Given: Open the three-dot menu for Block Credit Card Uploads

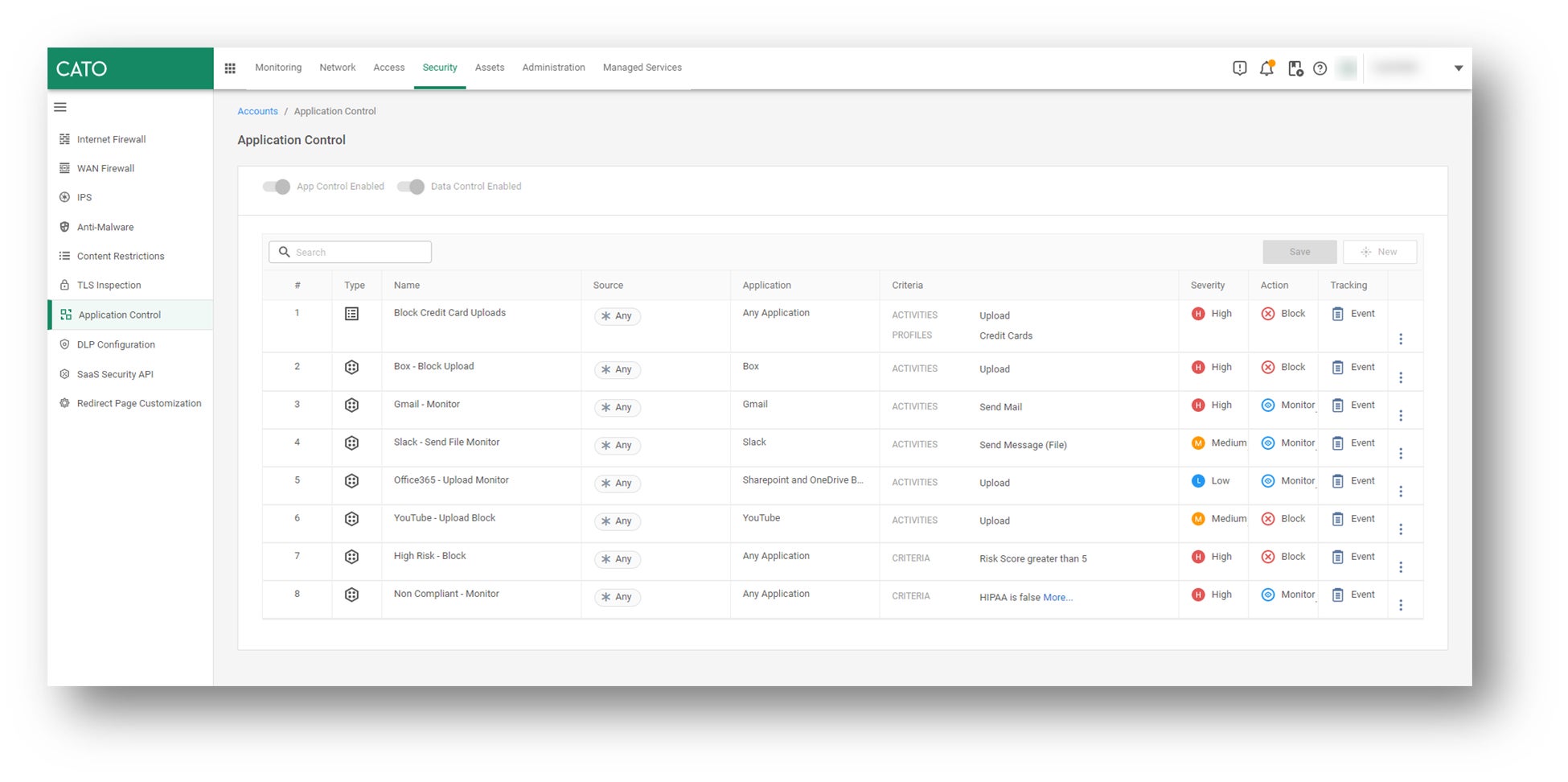Looking at the screenshot, I should [x=1401, y=340].
